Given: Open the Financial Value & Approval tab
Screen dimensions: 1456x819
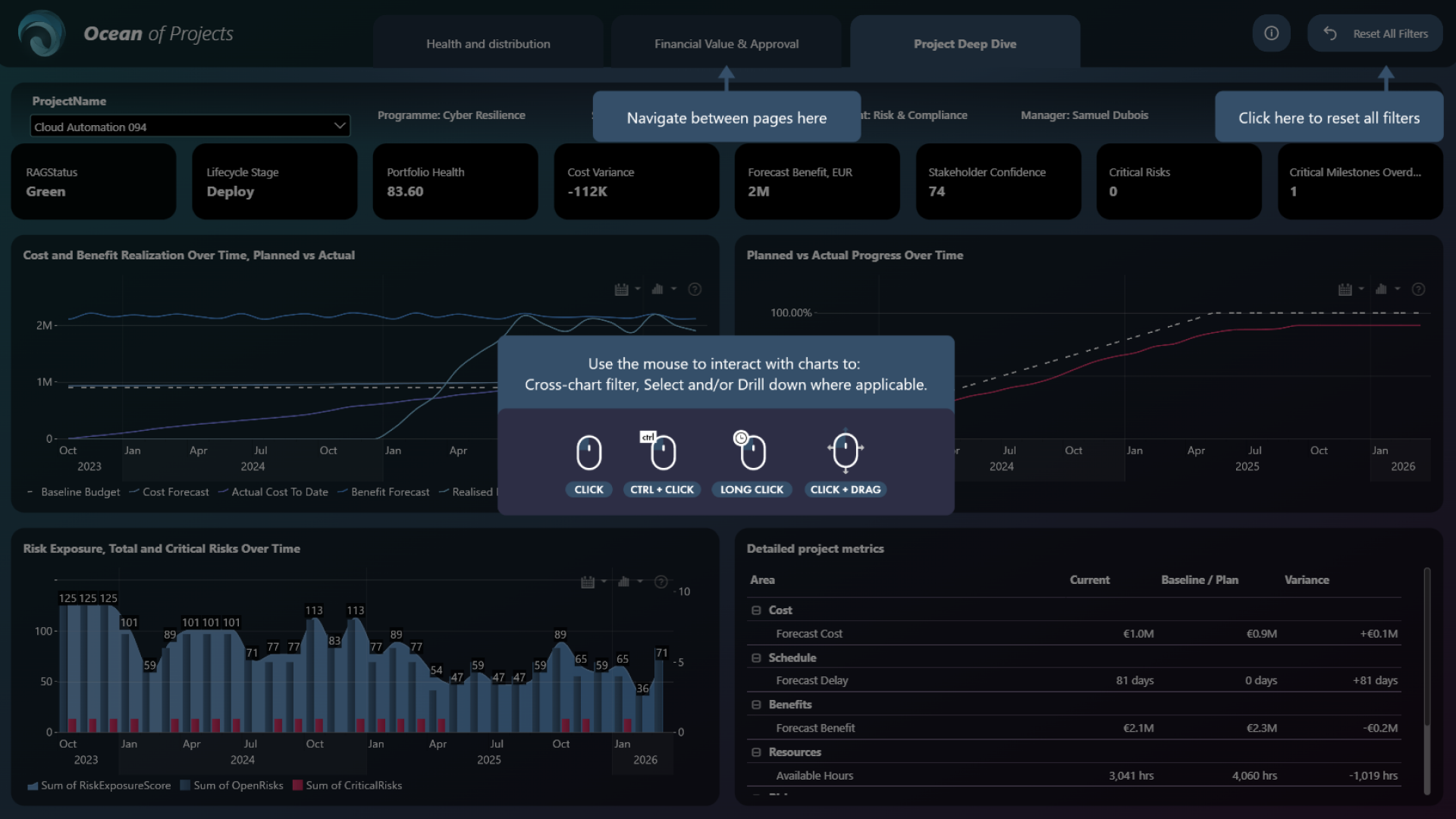Looking at the screenshot, I should pyautogui.click(x=726, y=43).
